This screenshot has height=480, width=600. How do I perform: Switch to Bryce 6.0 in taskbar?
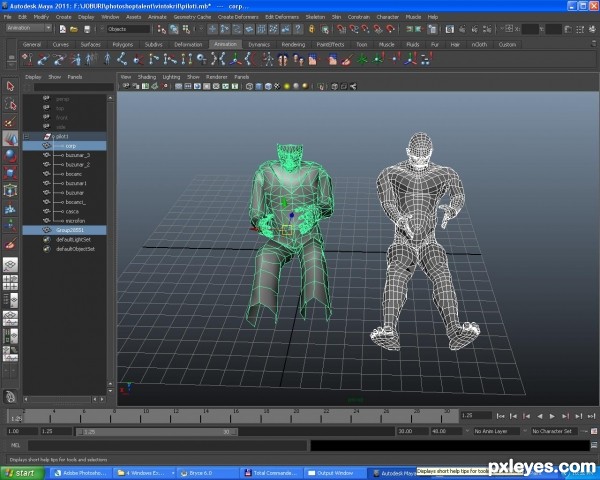pyautogui.click(x=207, y=473)
